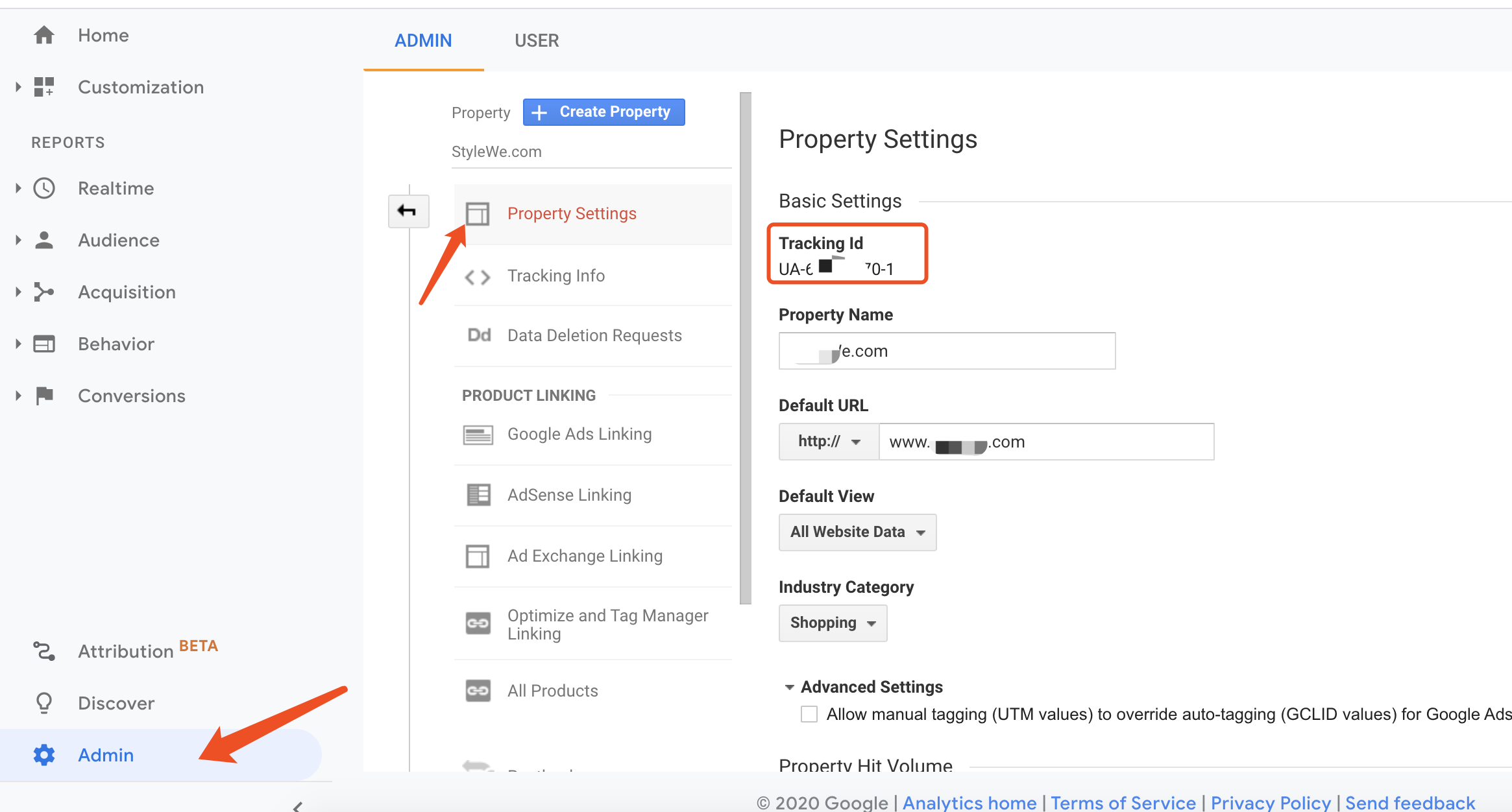Collapse the sidebar with the bottom chevron
This screenshot has width=1512, height=812.
297,807
